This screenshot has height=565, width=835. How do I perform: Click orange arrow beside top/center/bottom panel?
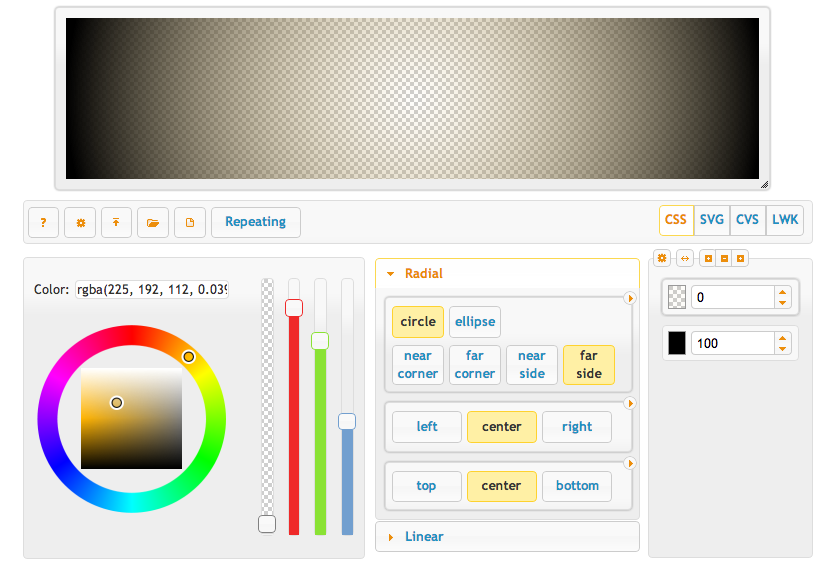pos(630,463)
